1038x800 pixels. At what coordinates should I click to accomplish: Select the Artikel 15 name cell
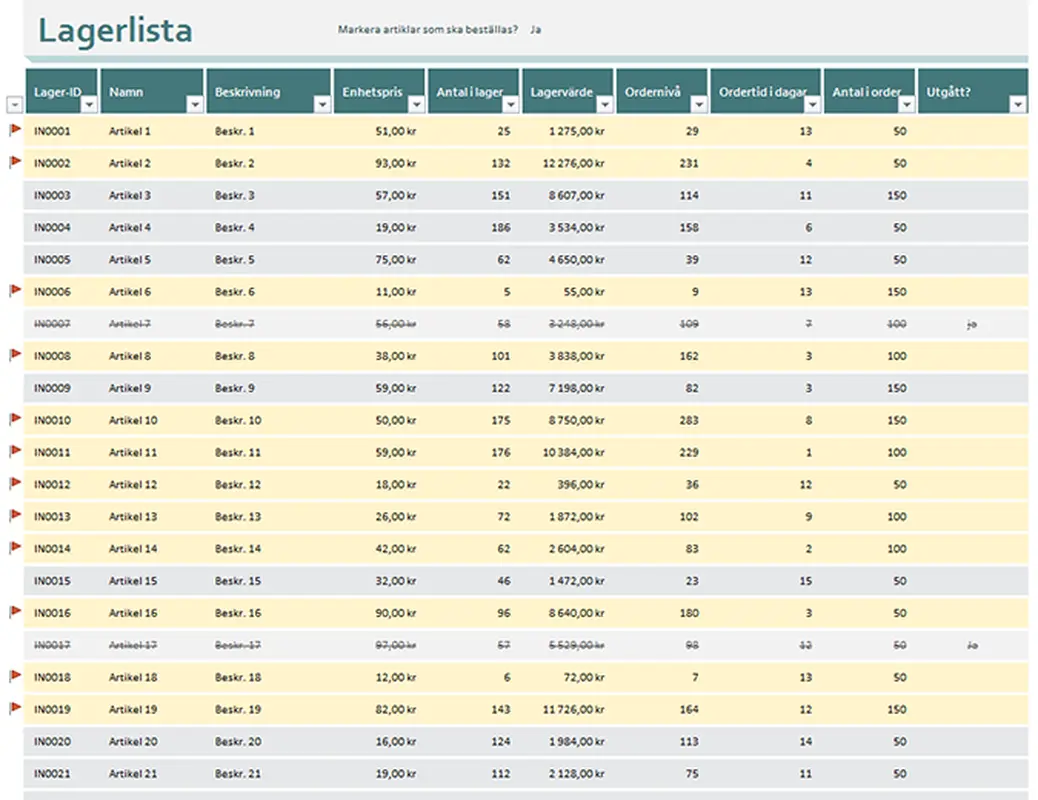[132, 581]
